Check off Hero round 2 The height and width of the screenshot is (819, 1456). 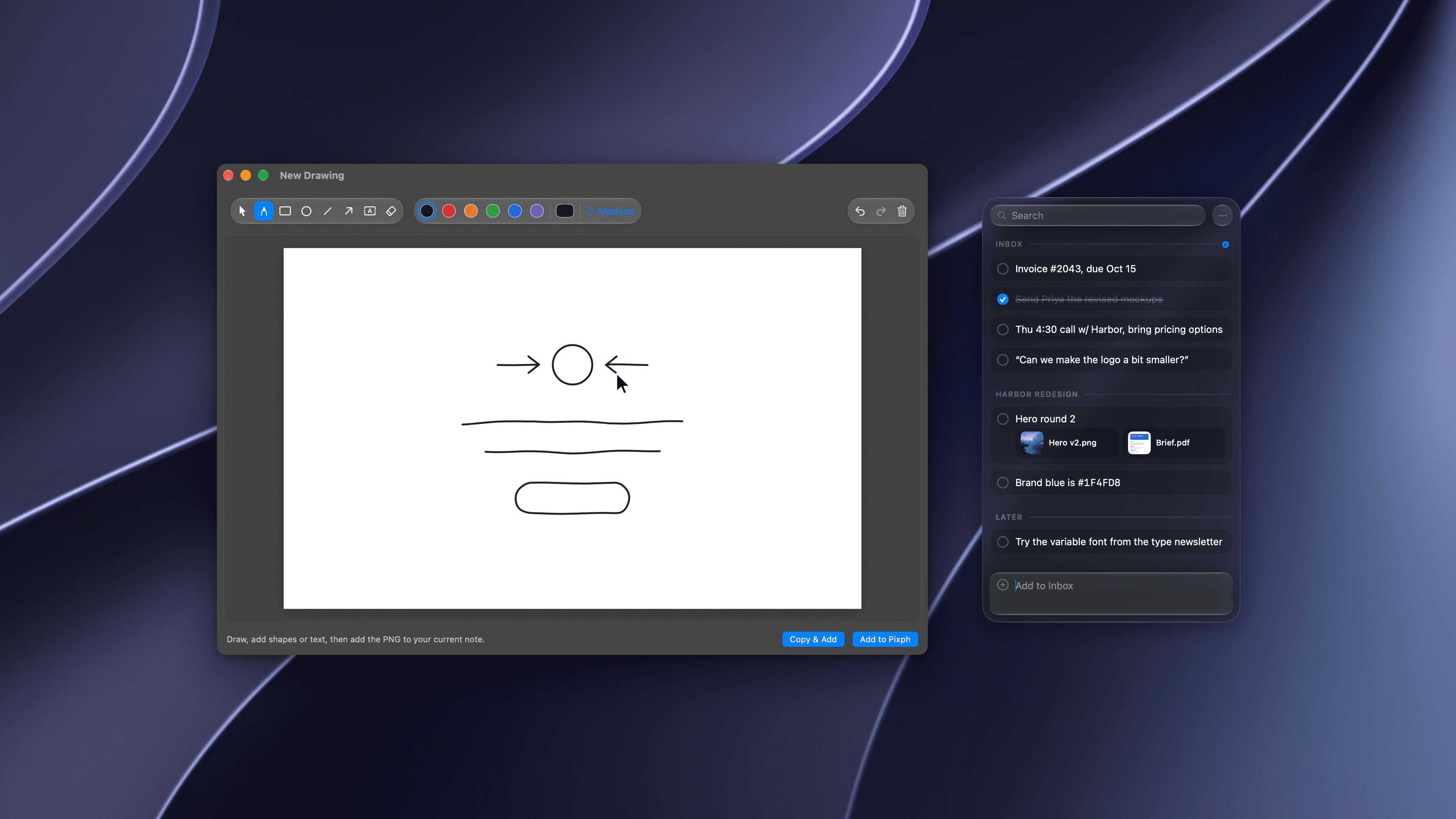coord(1003,419)
